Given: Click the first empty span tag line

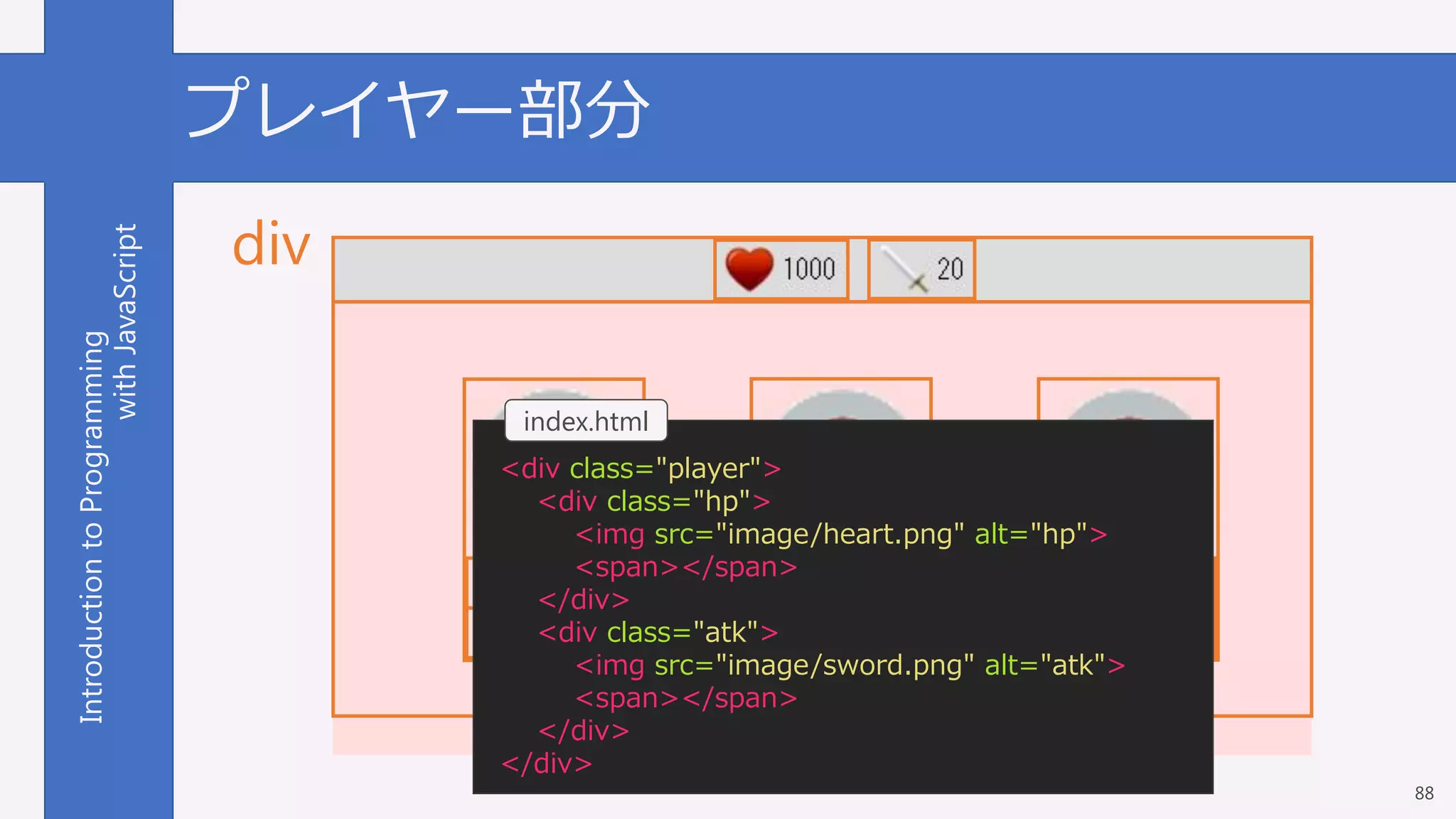Looking at the screenshot, I should 686,567.
